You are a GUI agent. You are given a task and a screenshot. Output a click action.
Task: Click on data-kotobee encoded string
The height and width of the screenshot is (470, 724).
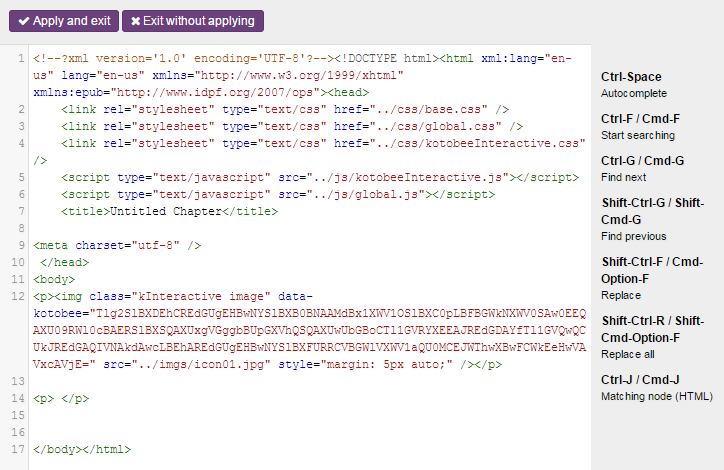309,339
